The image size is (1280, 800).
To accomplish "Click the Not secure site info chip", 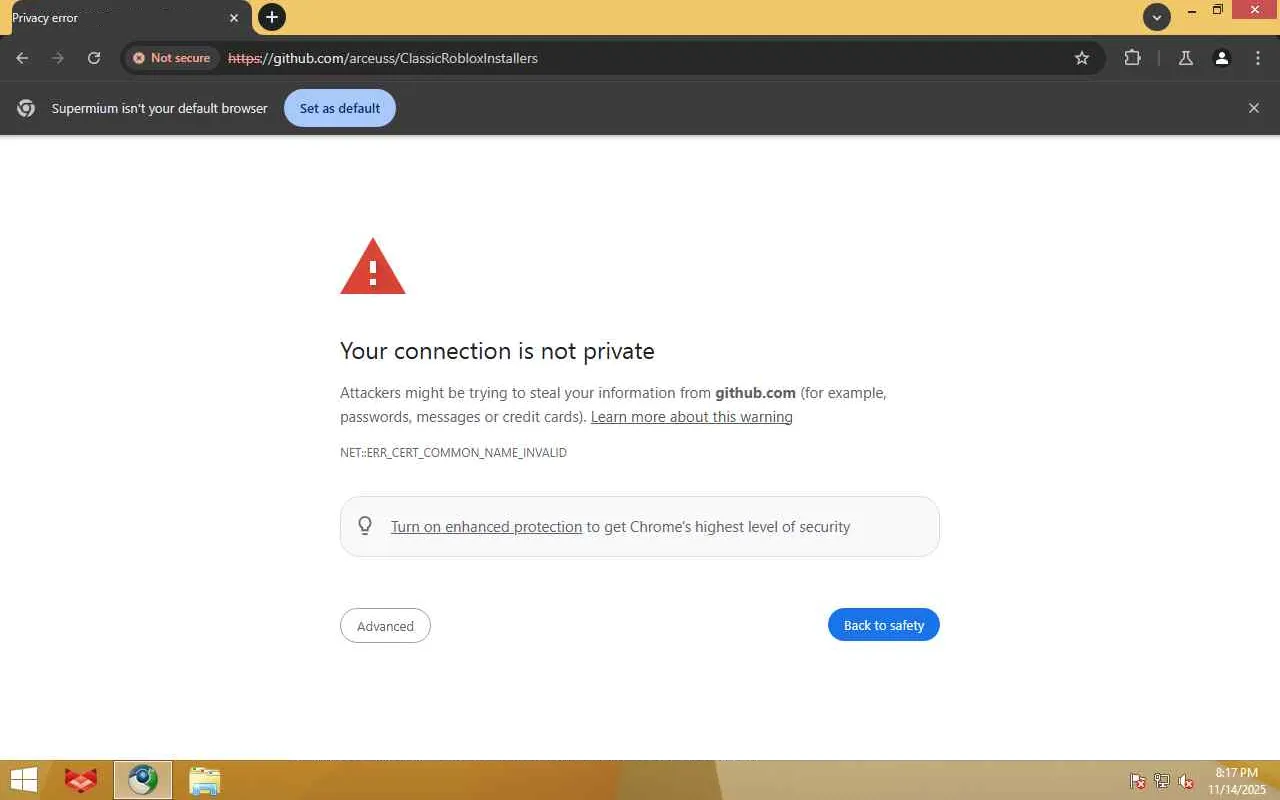I will coord(172,58).
